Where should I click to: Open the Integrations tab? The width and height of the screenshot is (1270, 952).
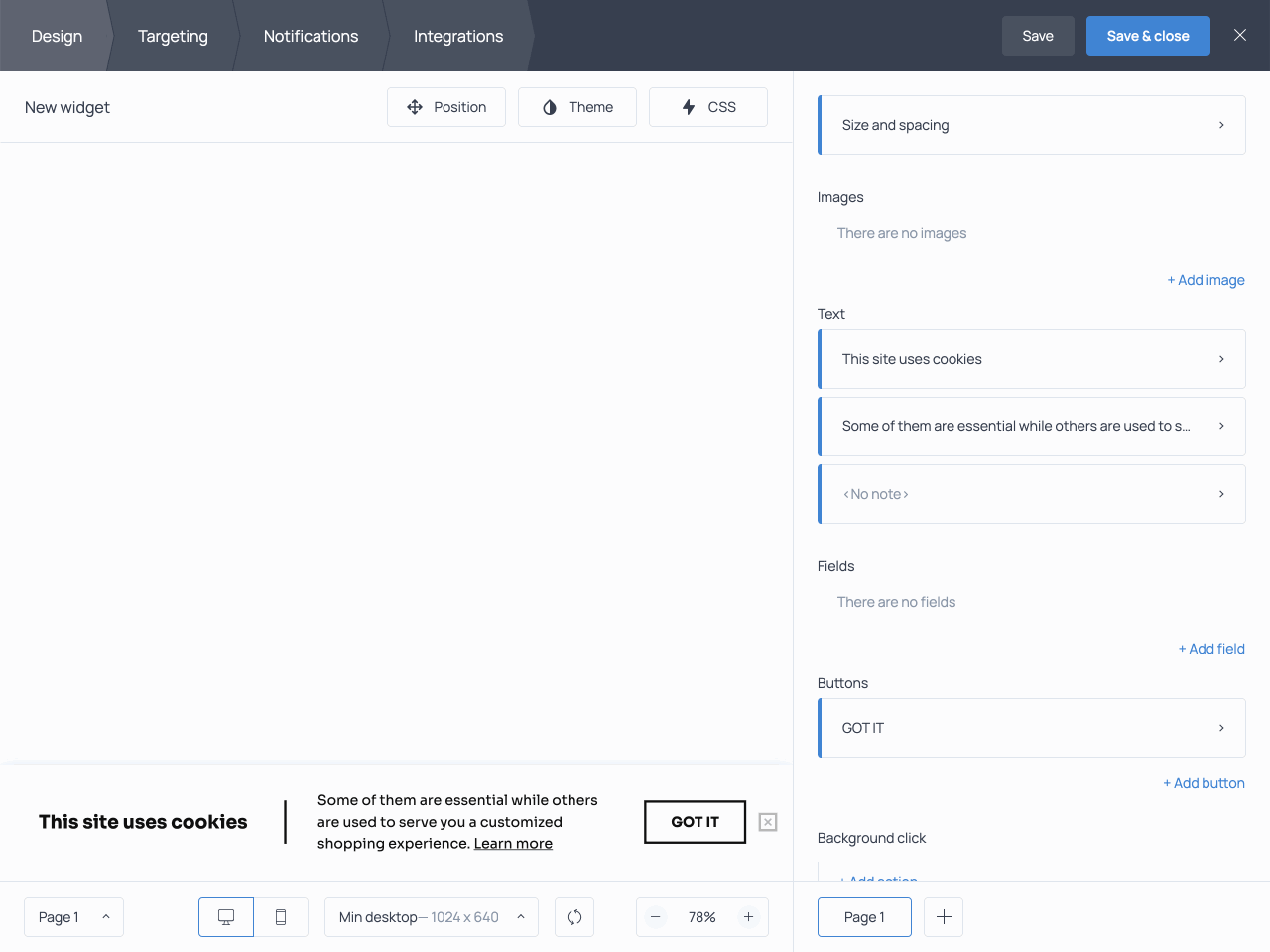[458, 36]
